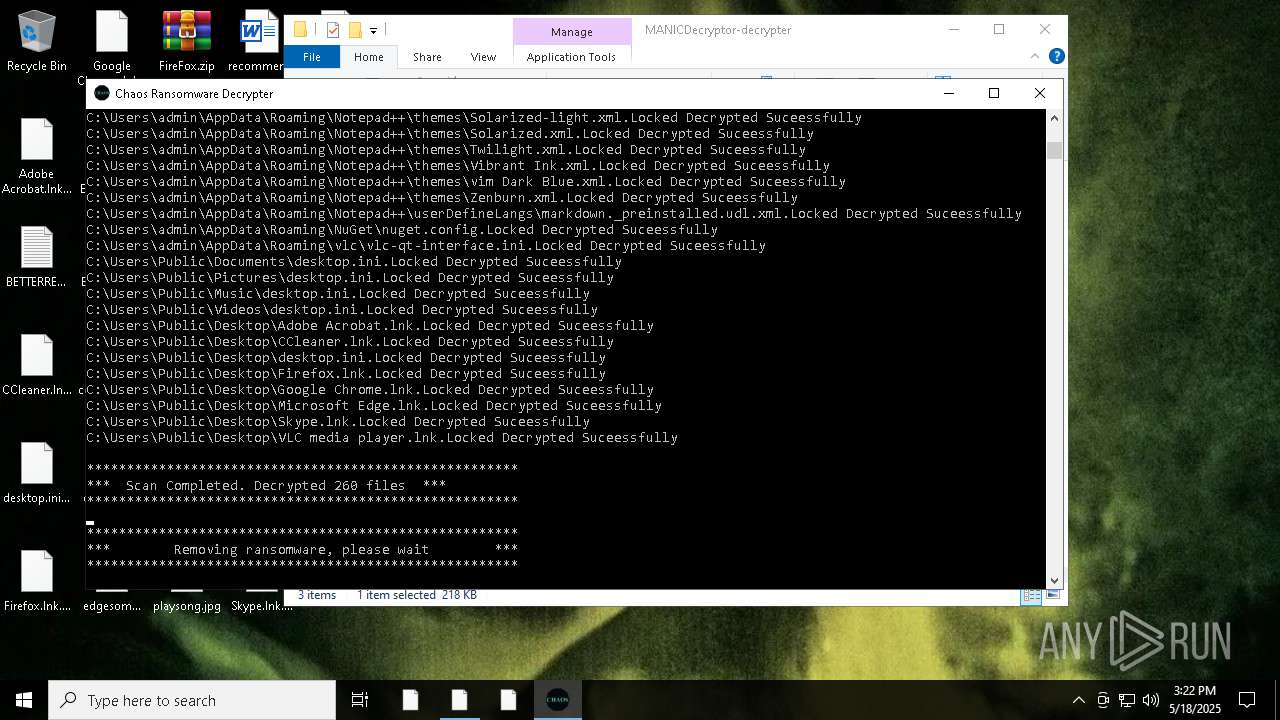Click the "3 items" status bar text
1280x720 pixels.
point(317,595)
